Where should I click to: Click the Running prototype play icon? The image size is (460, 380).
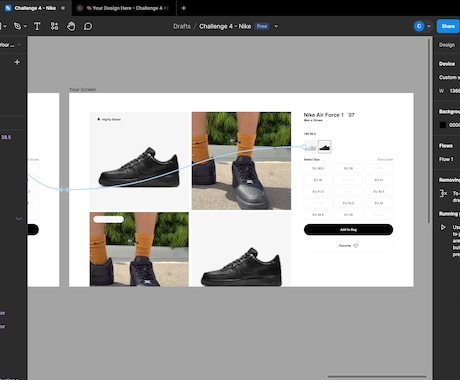[x=443, y=227]
